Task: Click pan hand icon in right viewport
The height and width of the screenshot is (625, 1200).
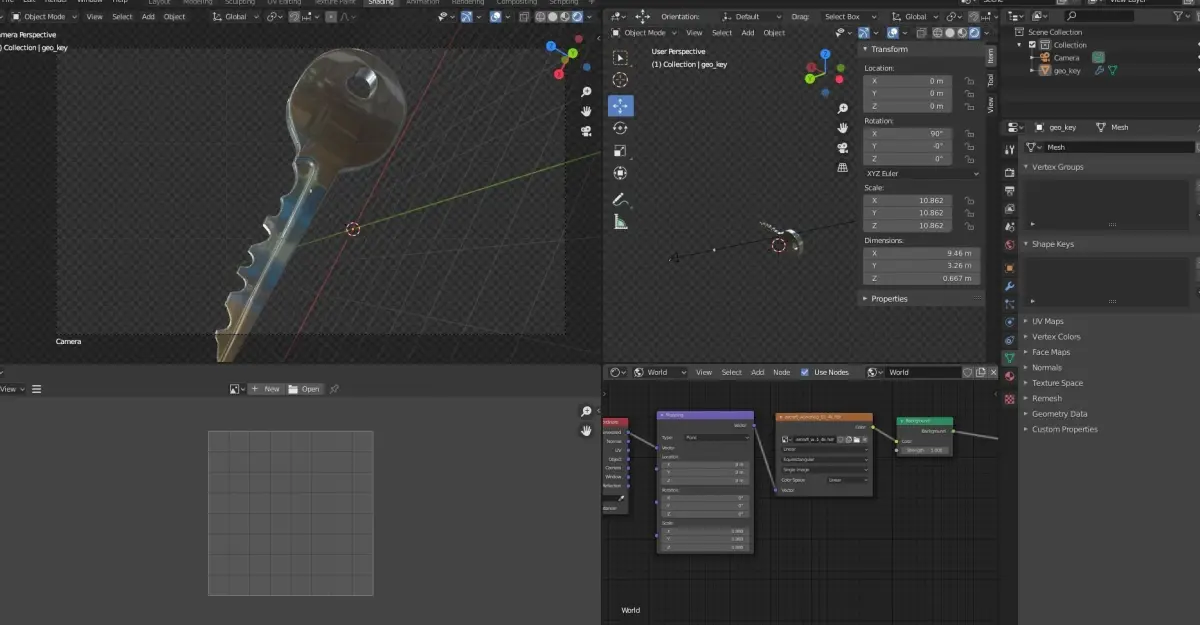Action: tap(843, 128)
